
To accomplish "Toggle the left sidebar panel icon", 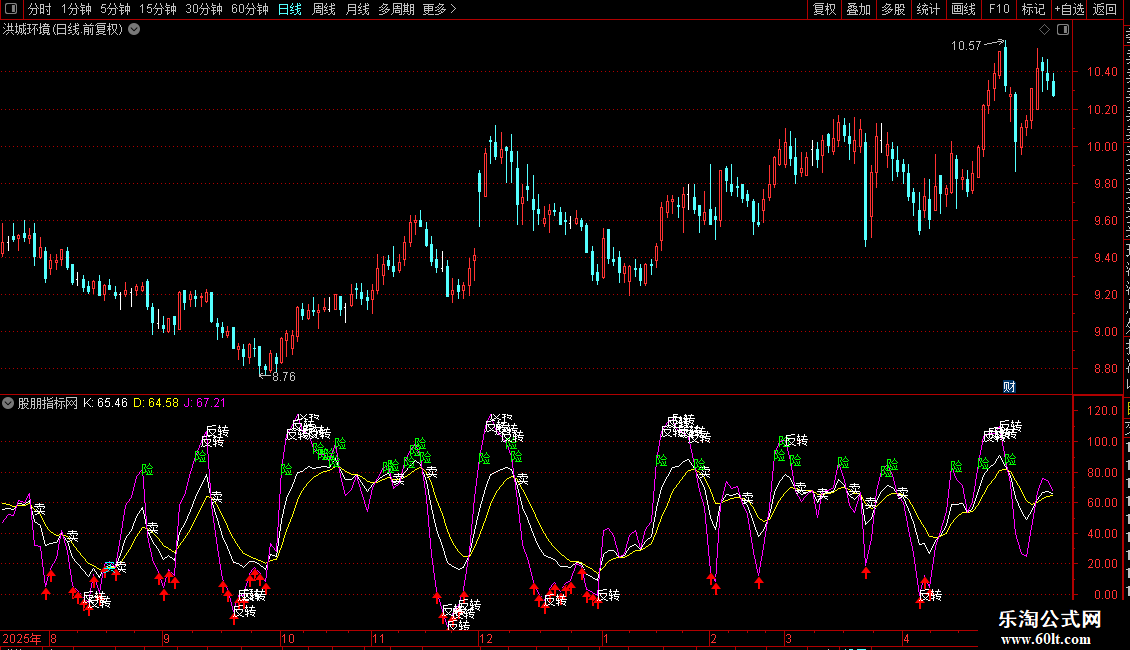I will [x=11, y=9].
